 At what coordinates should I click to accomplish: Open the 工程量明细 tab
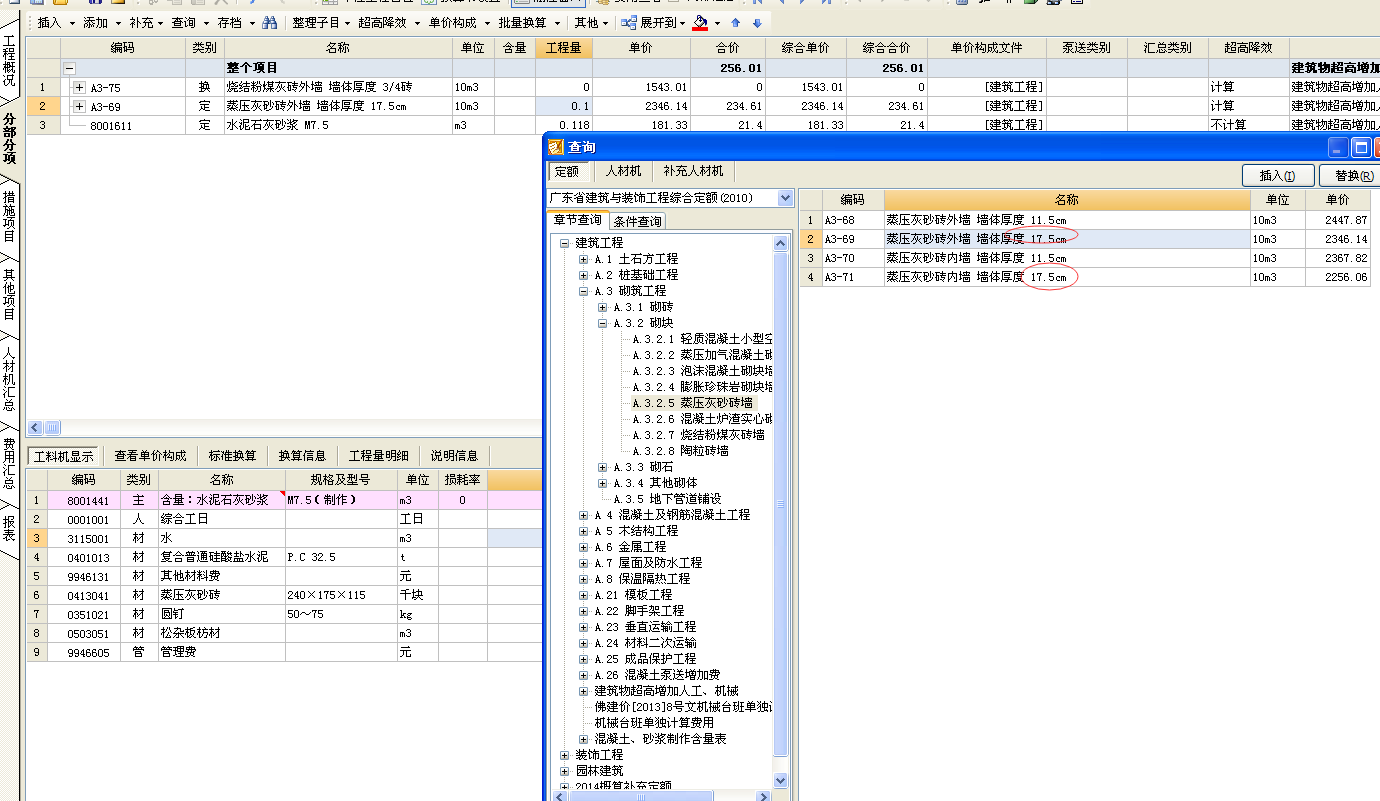(378, 456)
